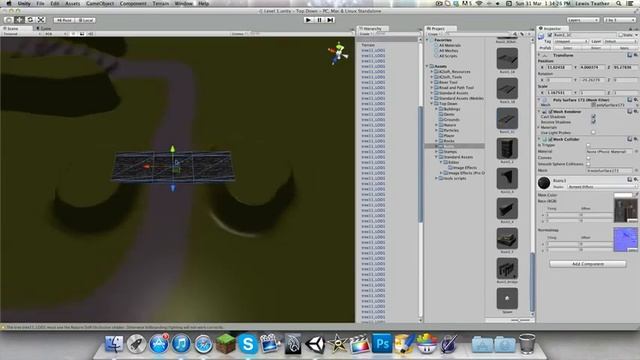Toggle the Pivot handle position button
The width and height of the screenshot is (640, 360).
click(x=64, y=20)
